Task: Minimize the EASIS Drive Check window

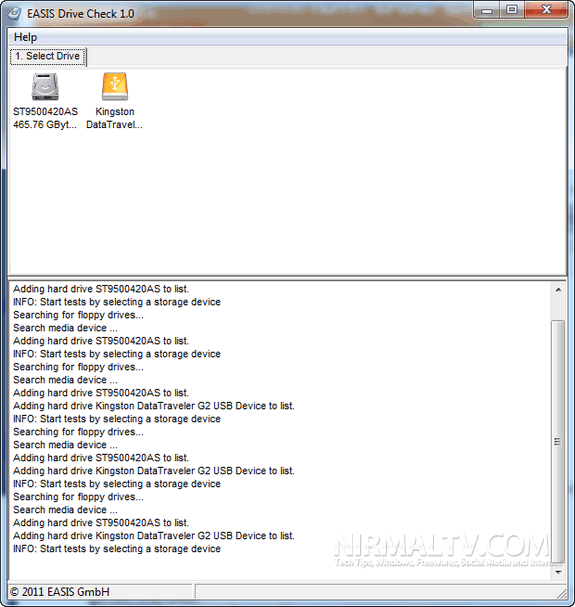Action: (x=487, y=10)
